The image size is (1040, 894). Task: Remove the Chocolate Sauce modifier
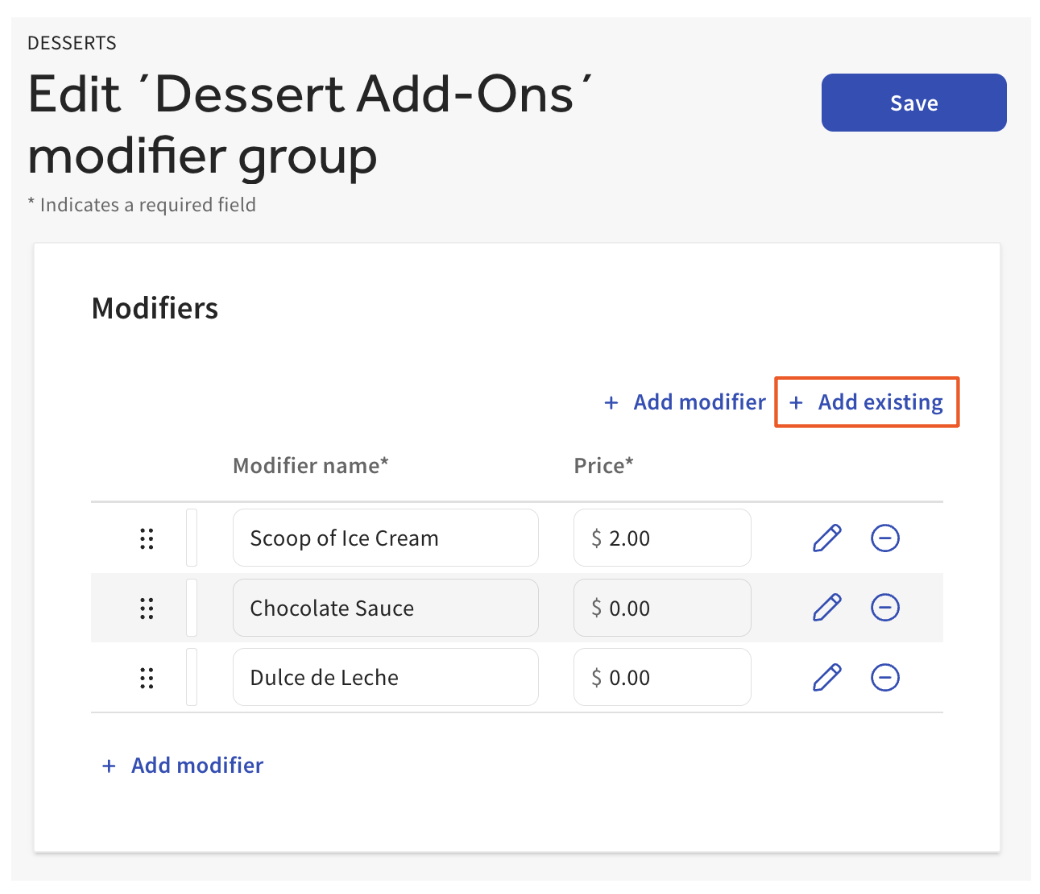click(885, 607)
